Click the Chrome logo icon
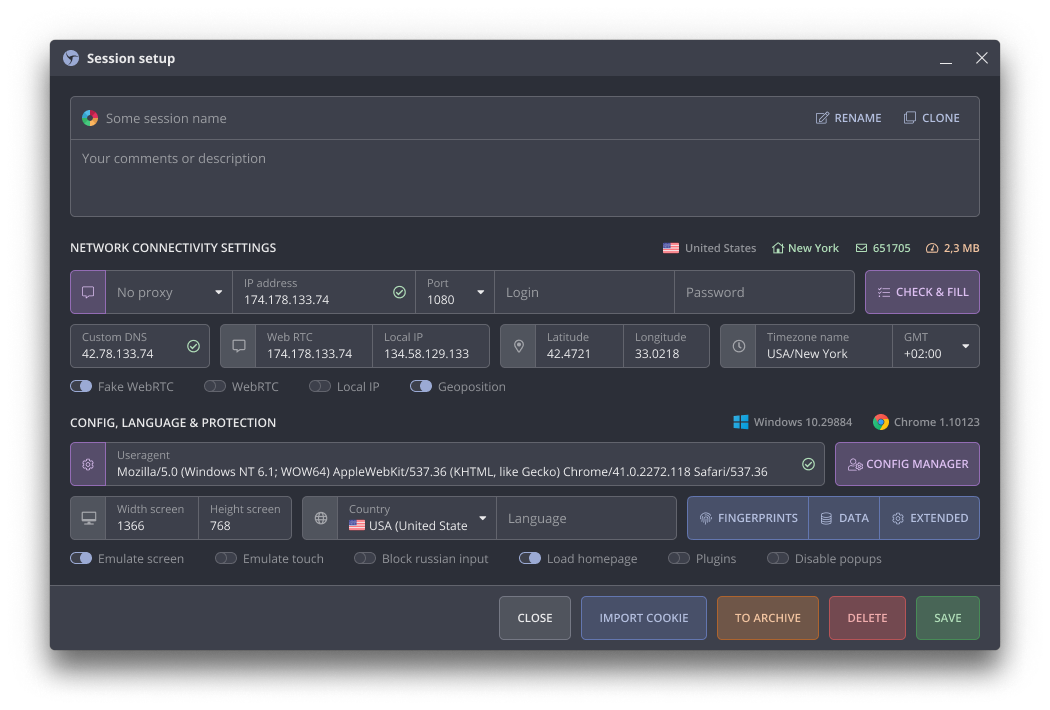The height and width of the screenshot is (710, 1050). tap(881, 422)
